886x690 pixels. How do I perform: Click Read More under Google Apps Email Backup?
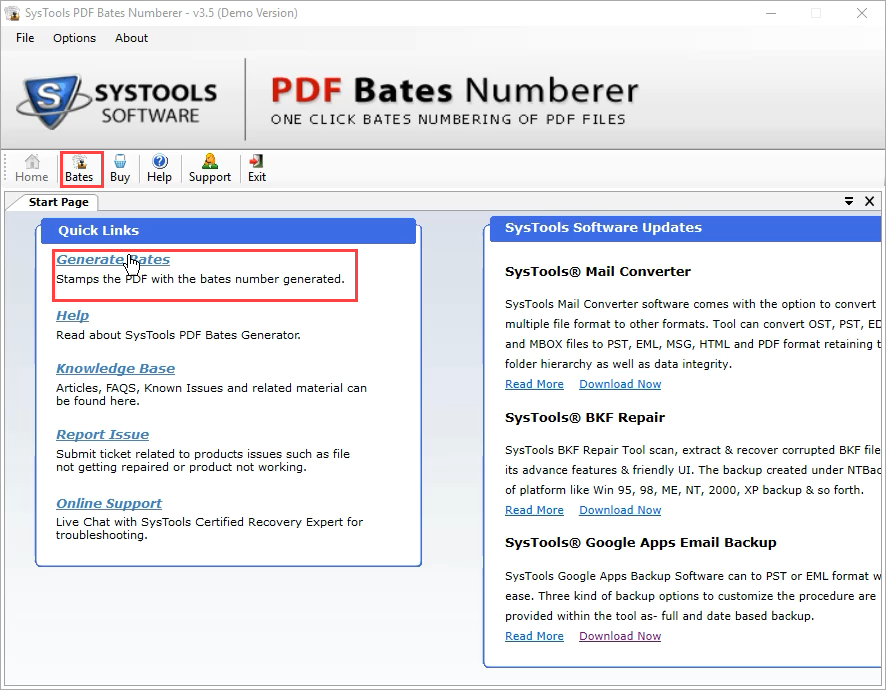tap(534, 636)
